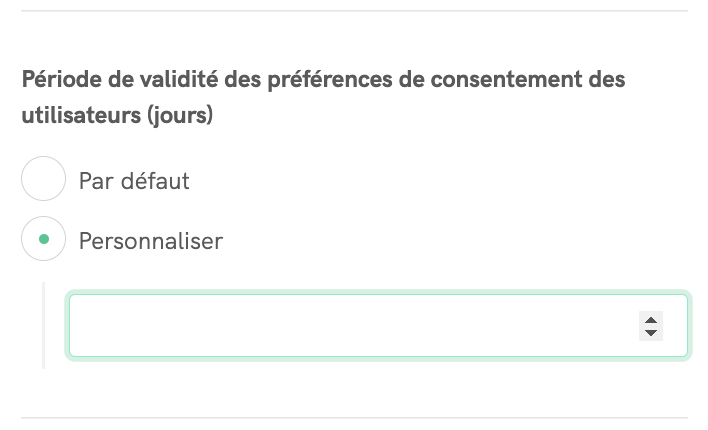Switch consent validity to default option
The width and height of the screenshot is (708, 430).
[x=43, y=181]
